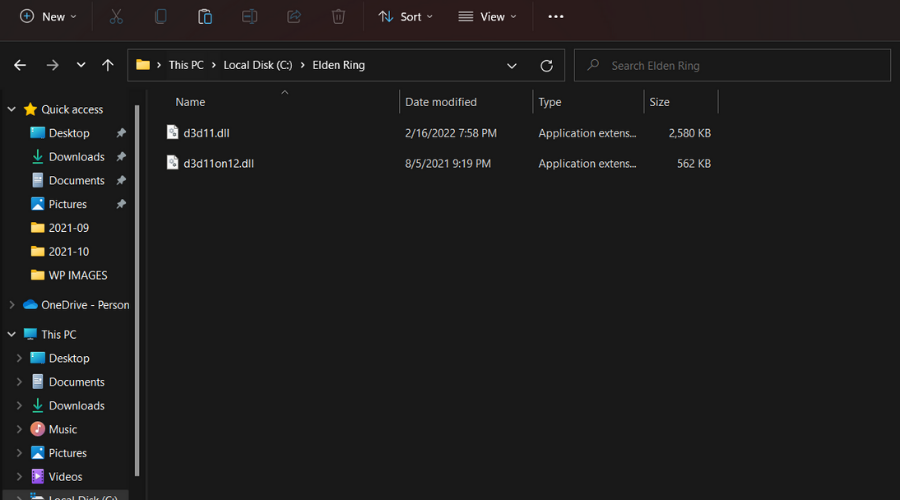Select Pictures in Quick access
Viewport: 900px width, 500px height.
(x=68, y=204)
